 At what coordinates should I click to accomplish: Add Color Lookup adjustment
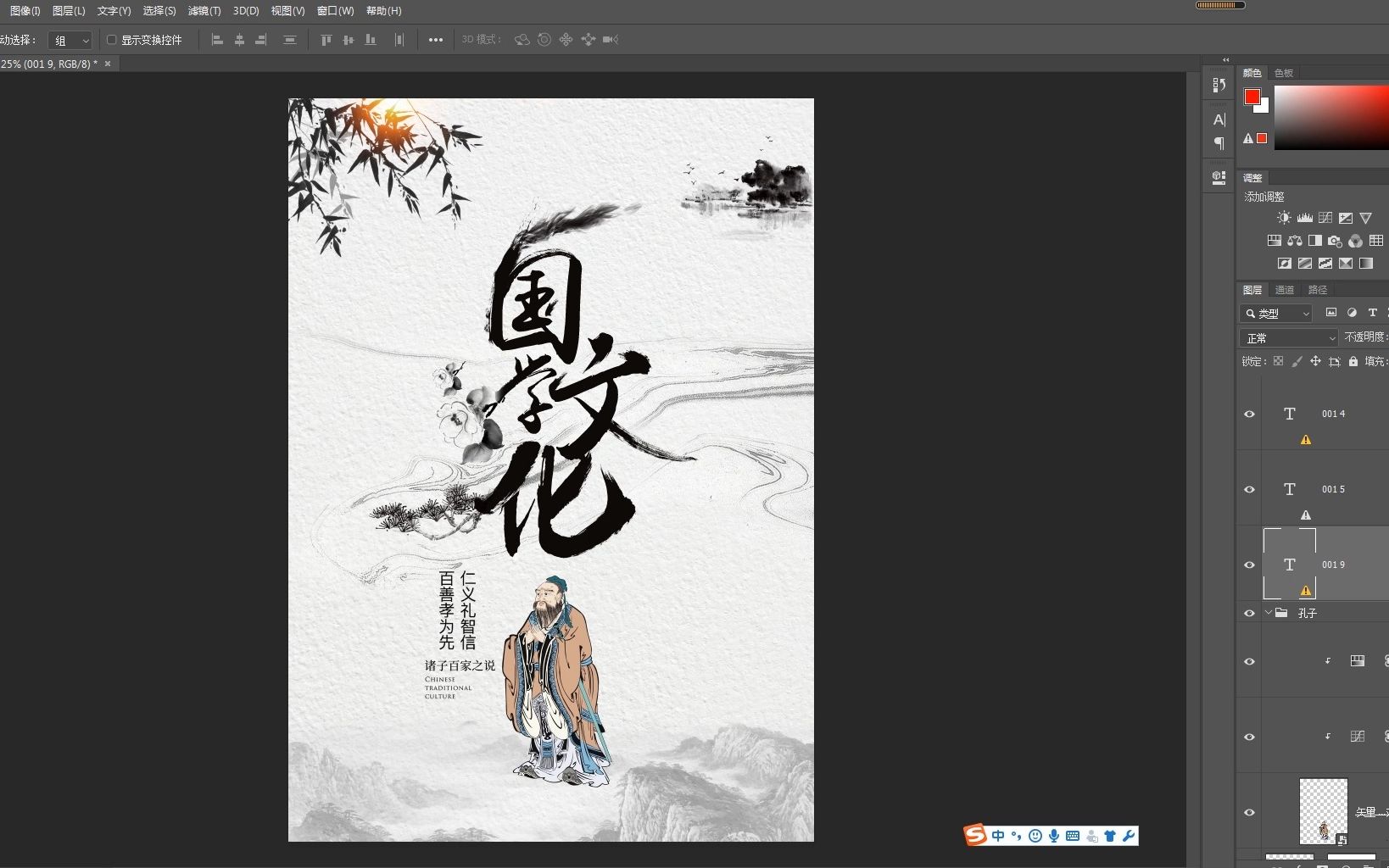(x=1376, y=241)
